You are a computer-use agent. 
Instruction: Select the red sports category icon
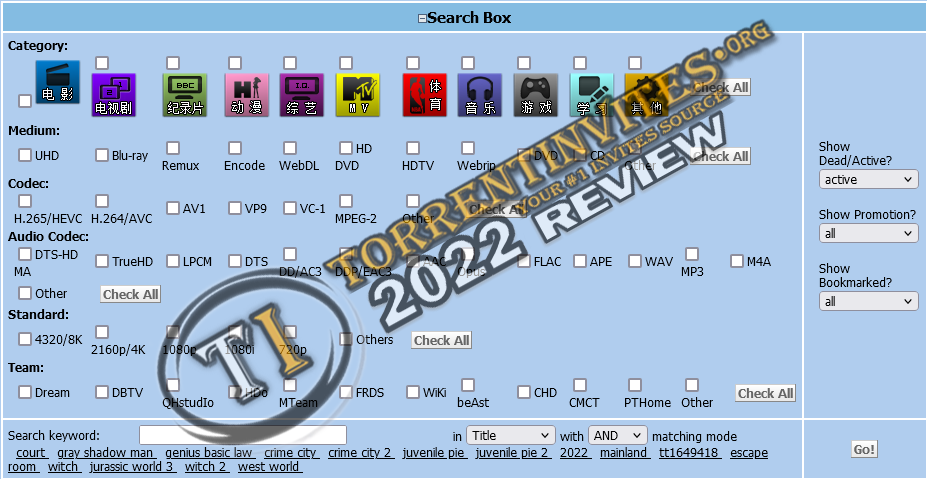click(x=424, y=95)
